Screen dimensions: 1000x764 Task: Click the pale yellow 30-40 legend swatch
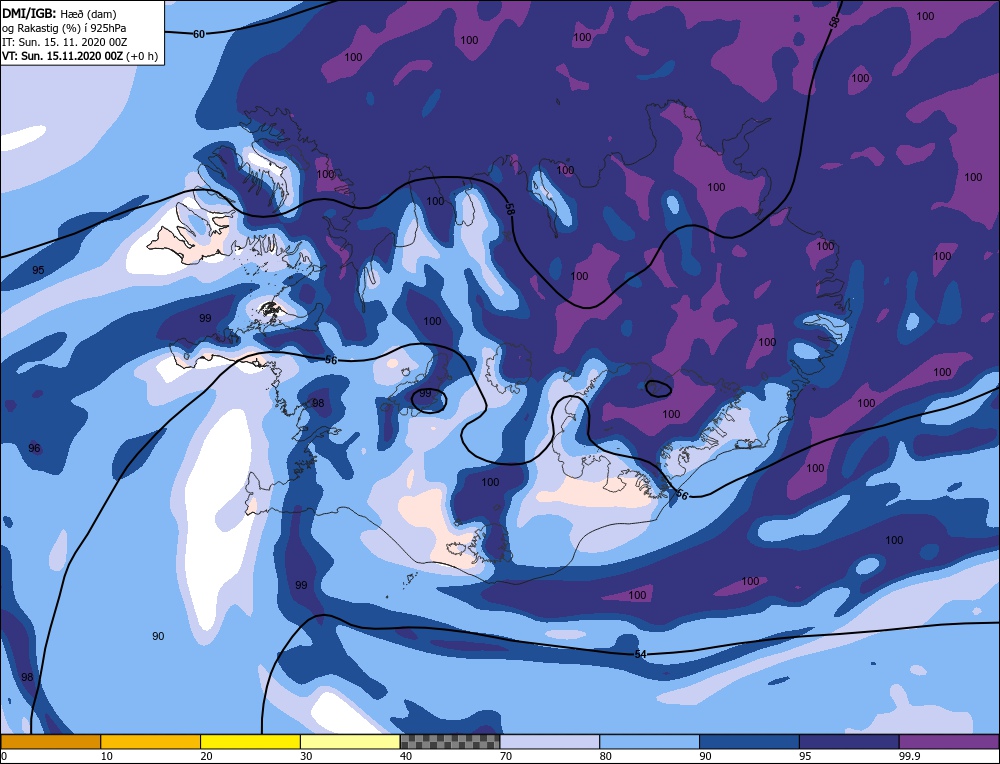tap(350, 741)
